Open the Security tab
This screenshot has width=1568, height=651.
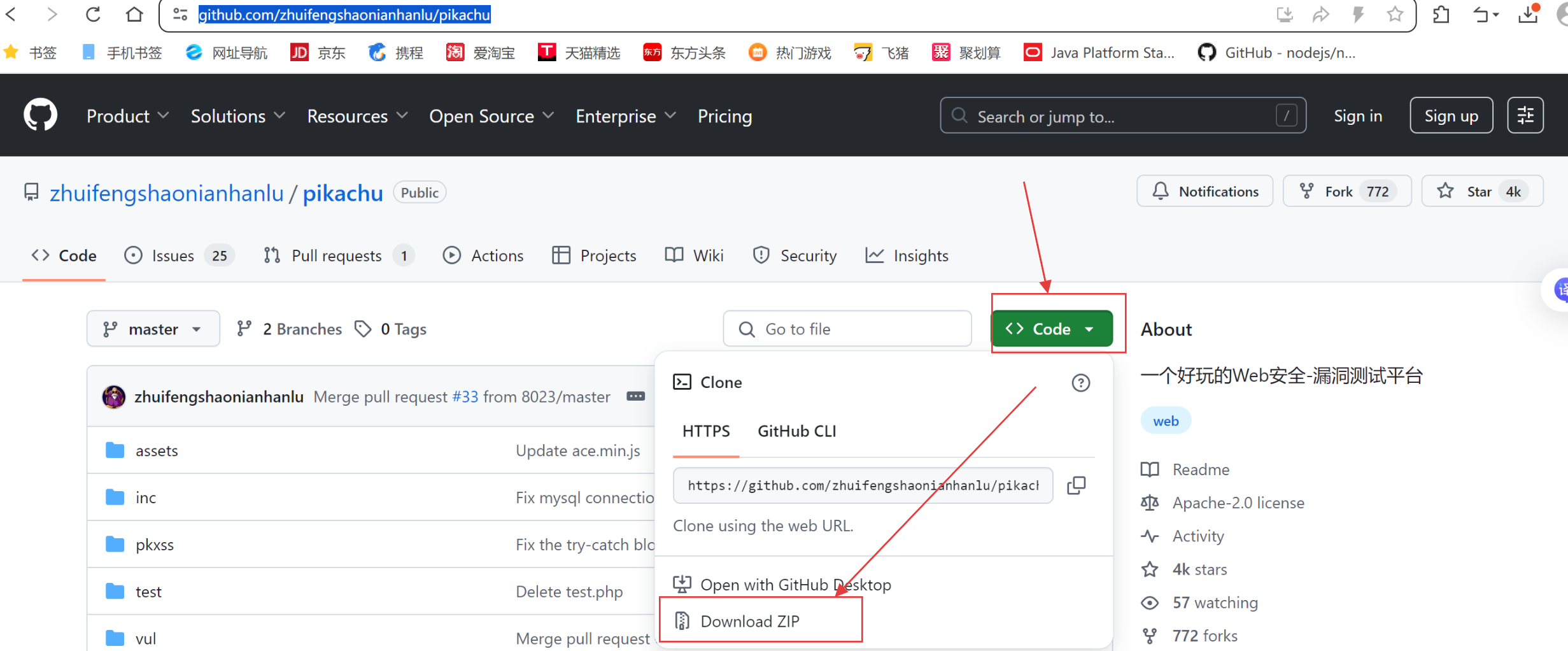tap(795, 255)
